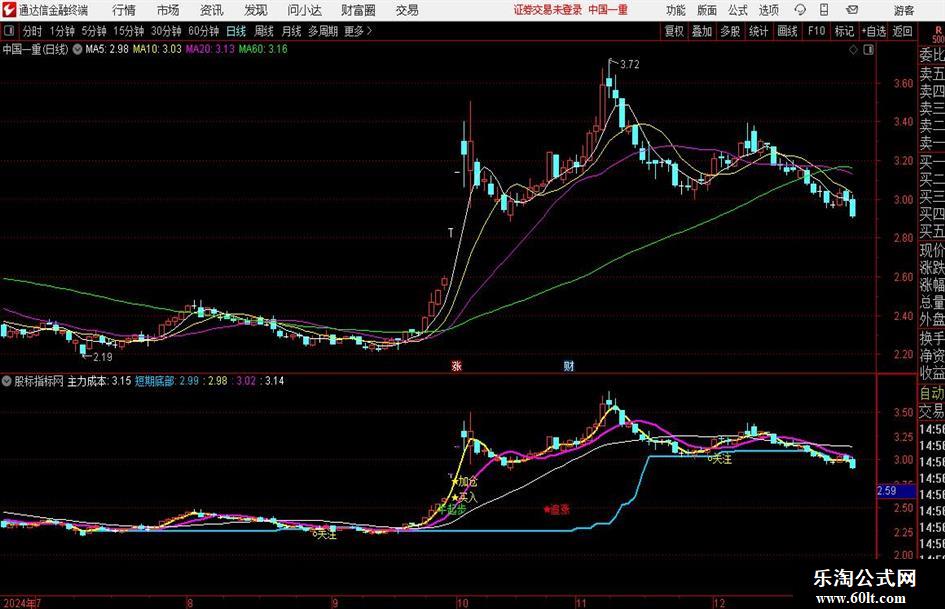The image size is (945, 609).
Task: Click the 追涨 red signal label
Action: [559, 510]
